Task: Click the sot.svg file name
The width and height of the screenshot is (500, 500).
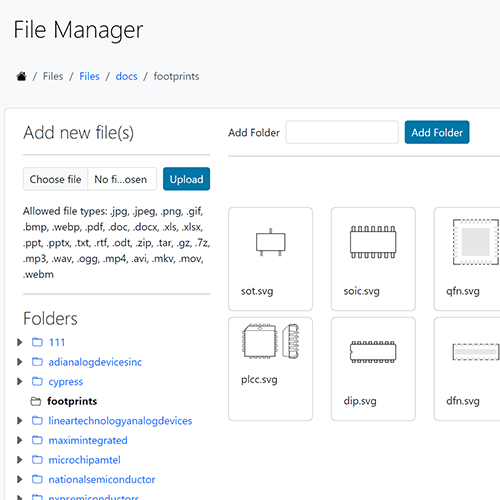Action: click(257, 291)
